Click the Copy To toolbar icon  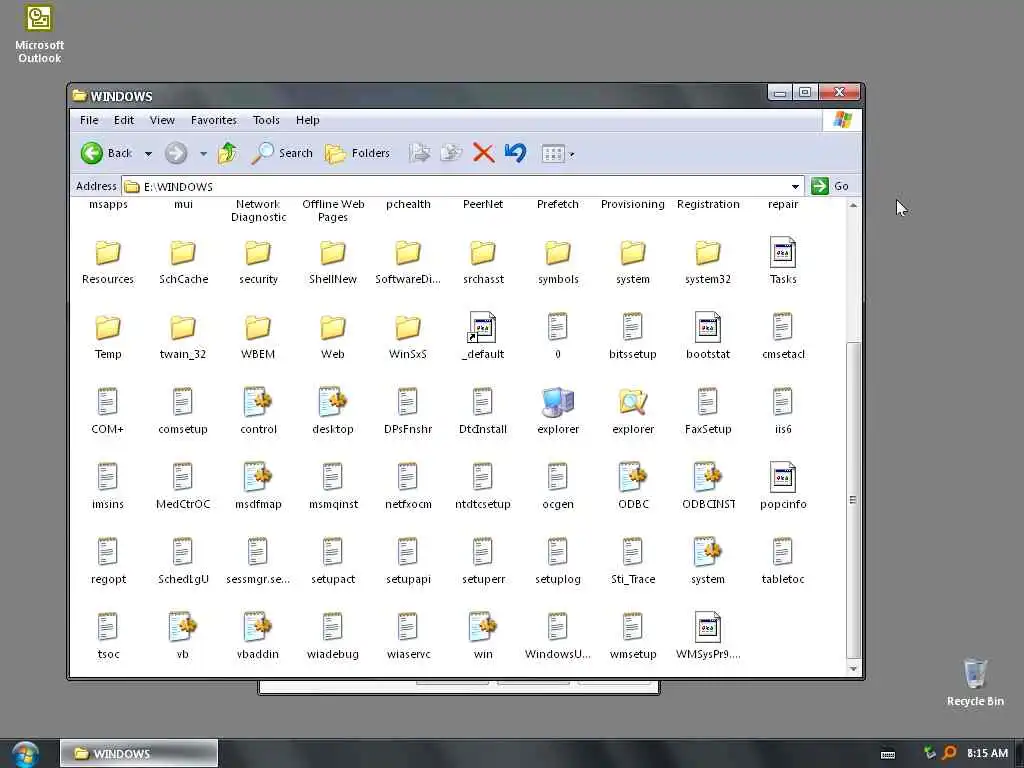pyautogui.click(x=451, y=153)
